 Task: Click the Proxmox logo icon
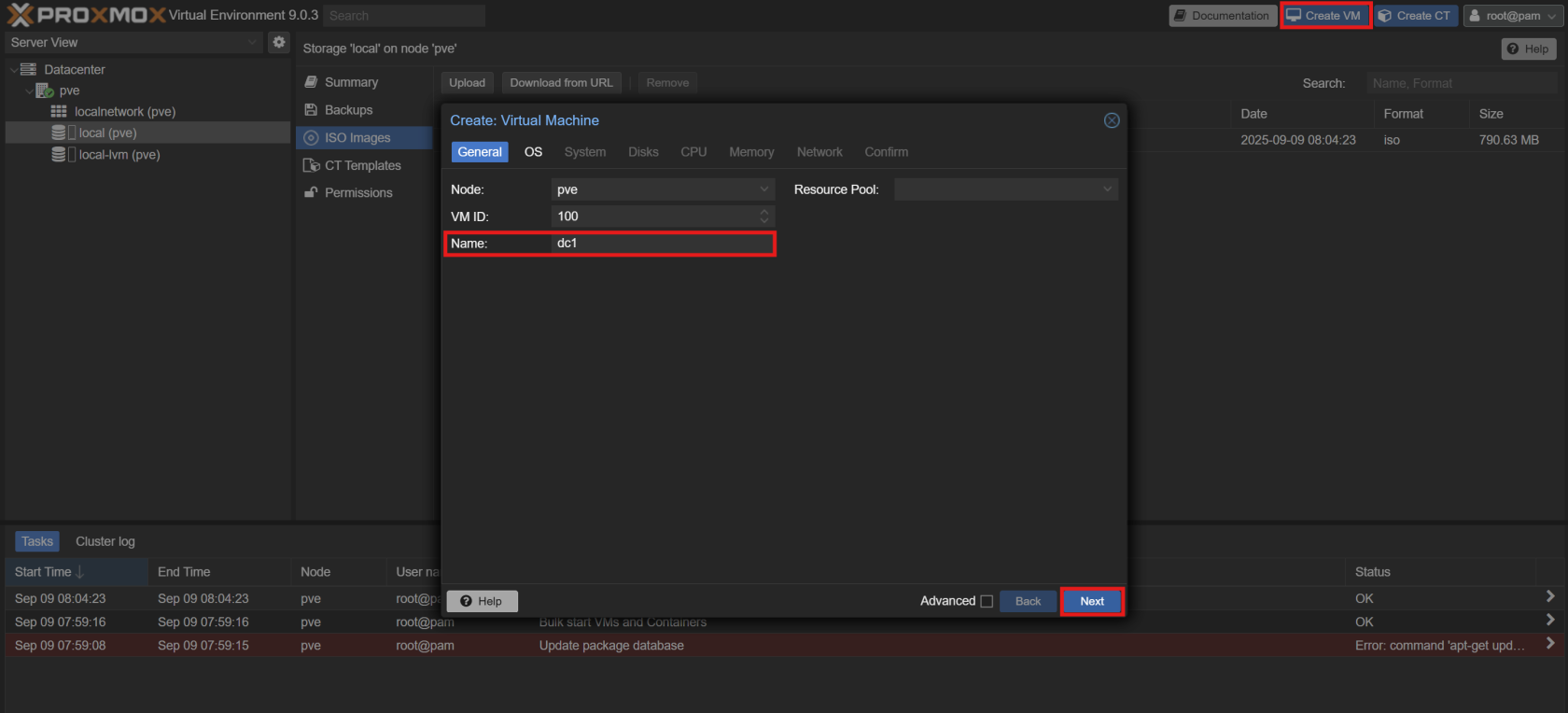coord(21,15)
